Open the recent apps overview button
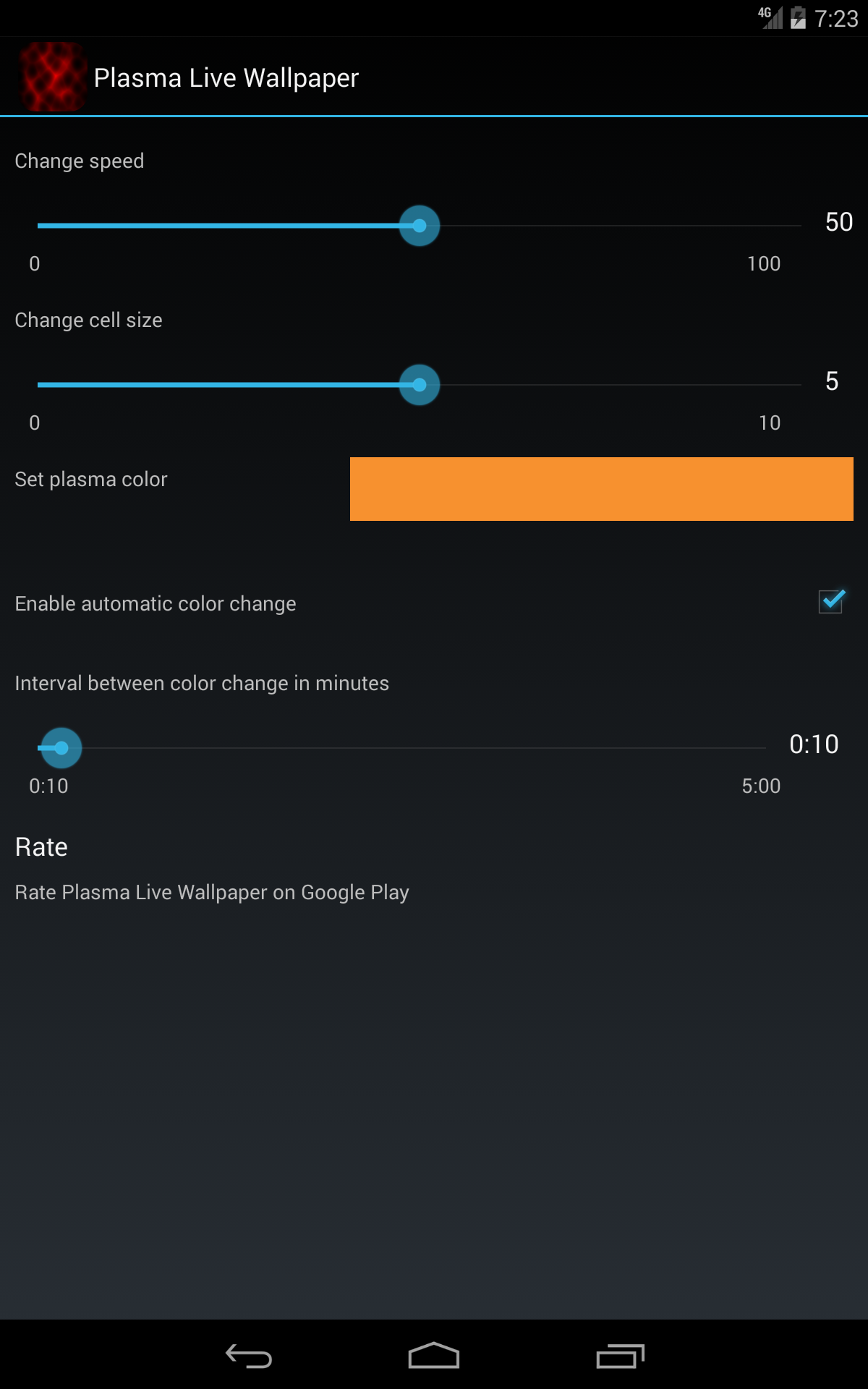 tap(620, 1356)
